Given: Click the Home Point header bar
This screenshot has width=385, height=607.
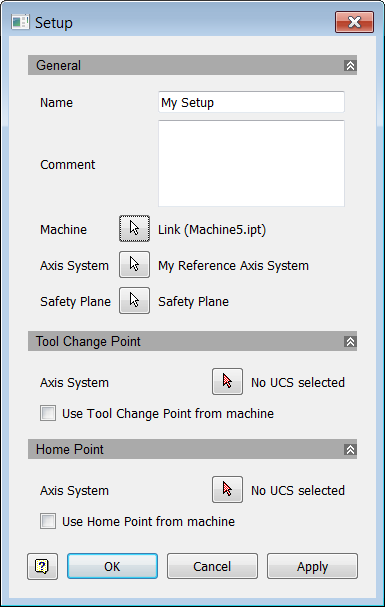Looking at the screenshot, I should point(192,449).
